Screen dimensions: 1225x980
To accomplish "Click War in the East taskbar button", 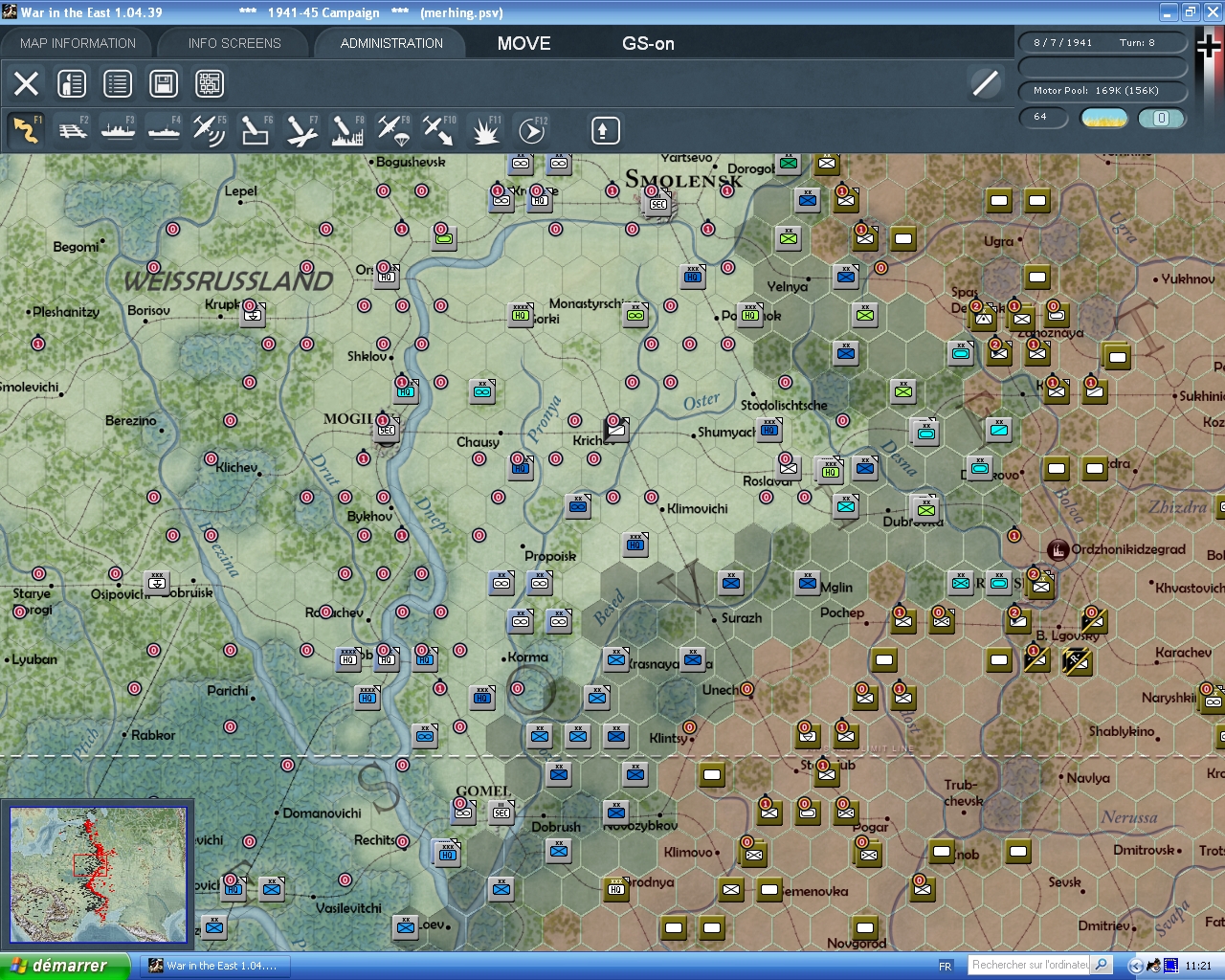I will [214, 966].
